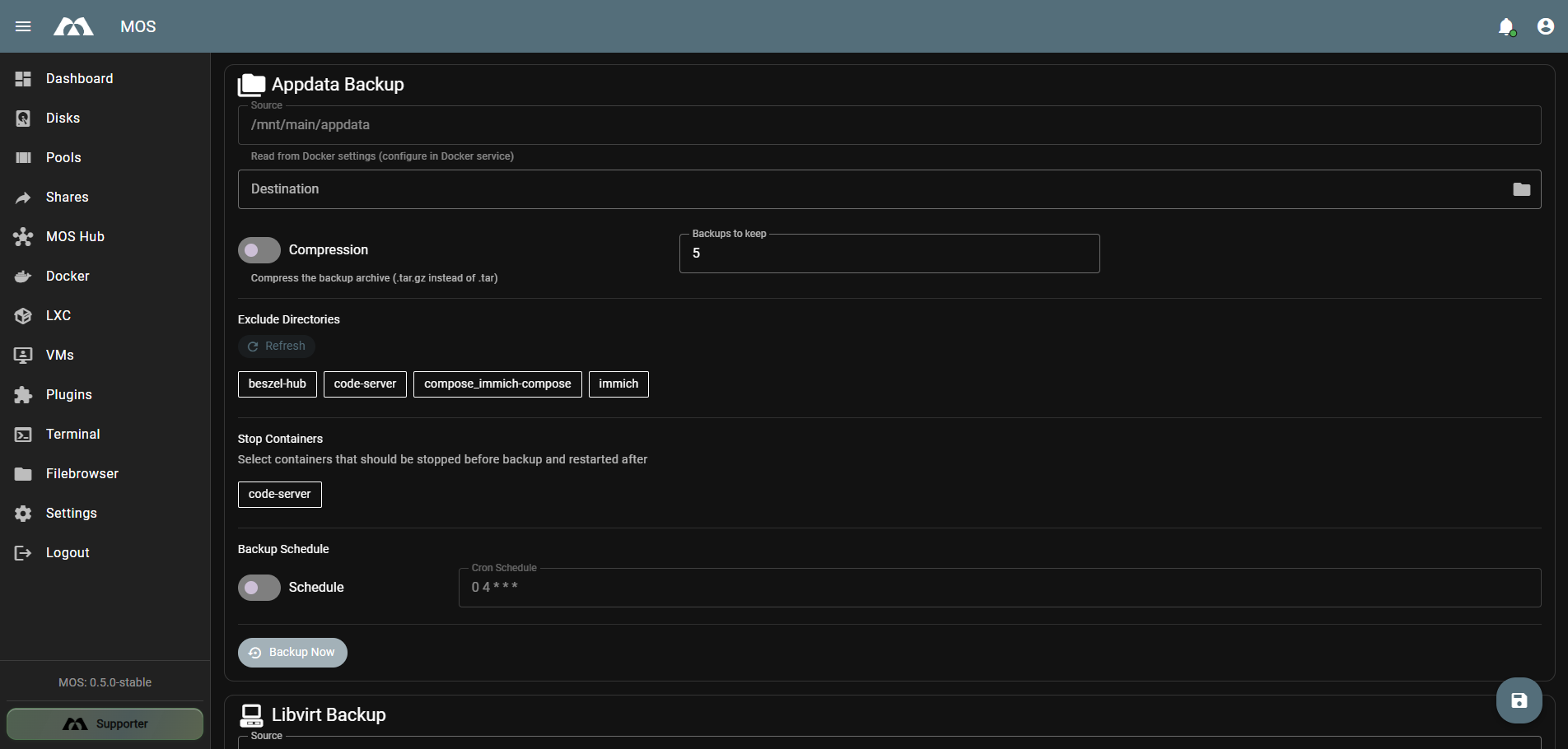Click the VMs monitor icon
Image resolution: width=1568 pixels, height=749 pixels.
click(x=23, y=356)
